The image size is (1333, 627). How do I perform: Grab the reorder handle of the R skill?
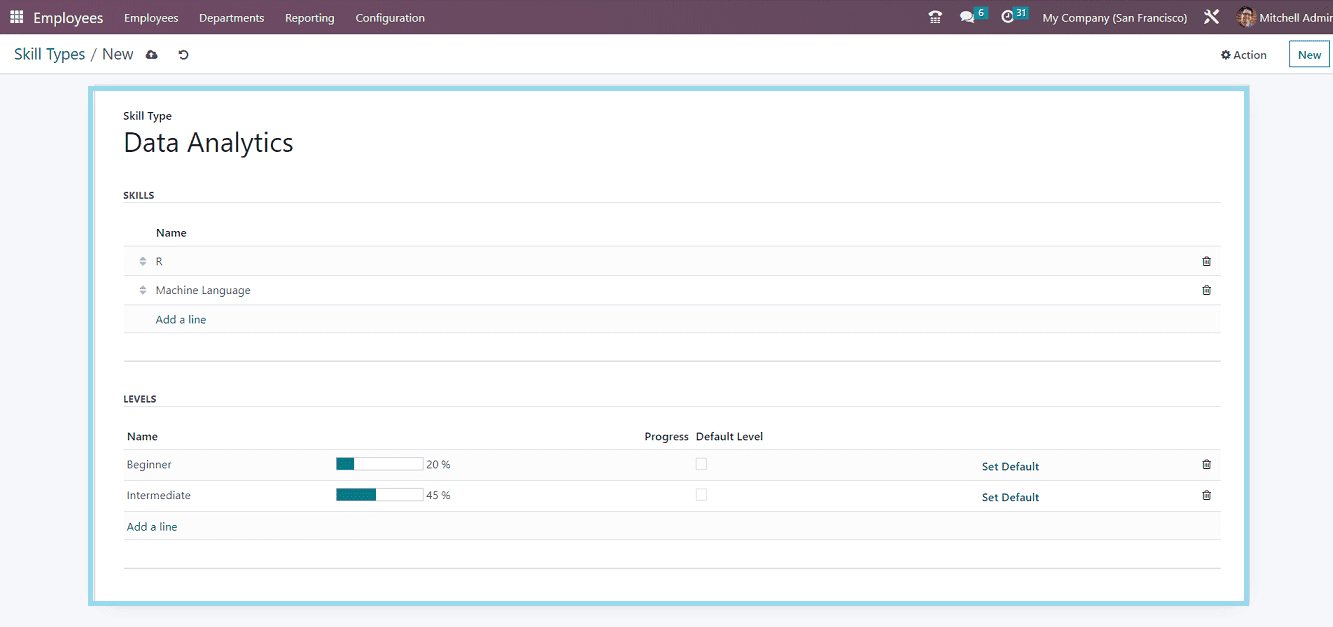click(143, 261)
